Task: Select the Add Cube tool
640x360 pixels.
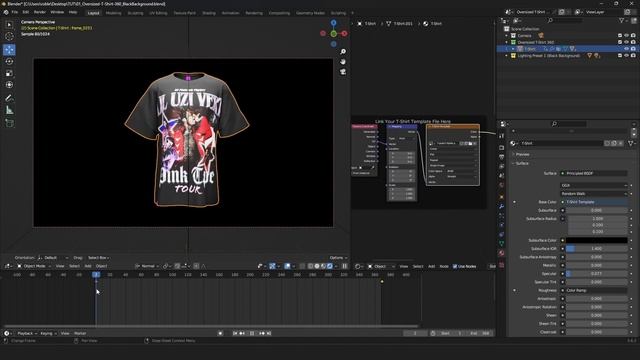Action: [9, 123]
